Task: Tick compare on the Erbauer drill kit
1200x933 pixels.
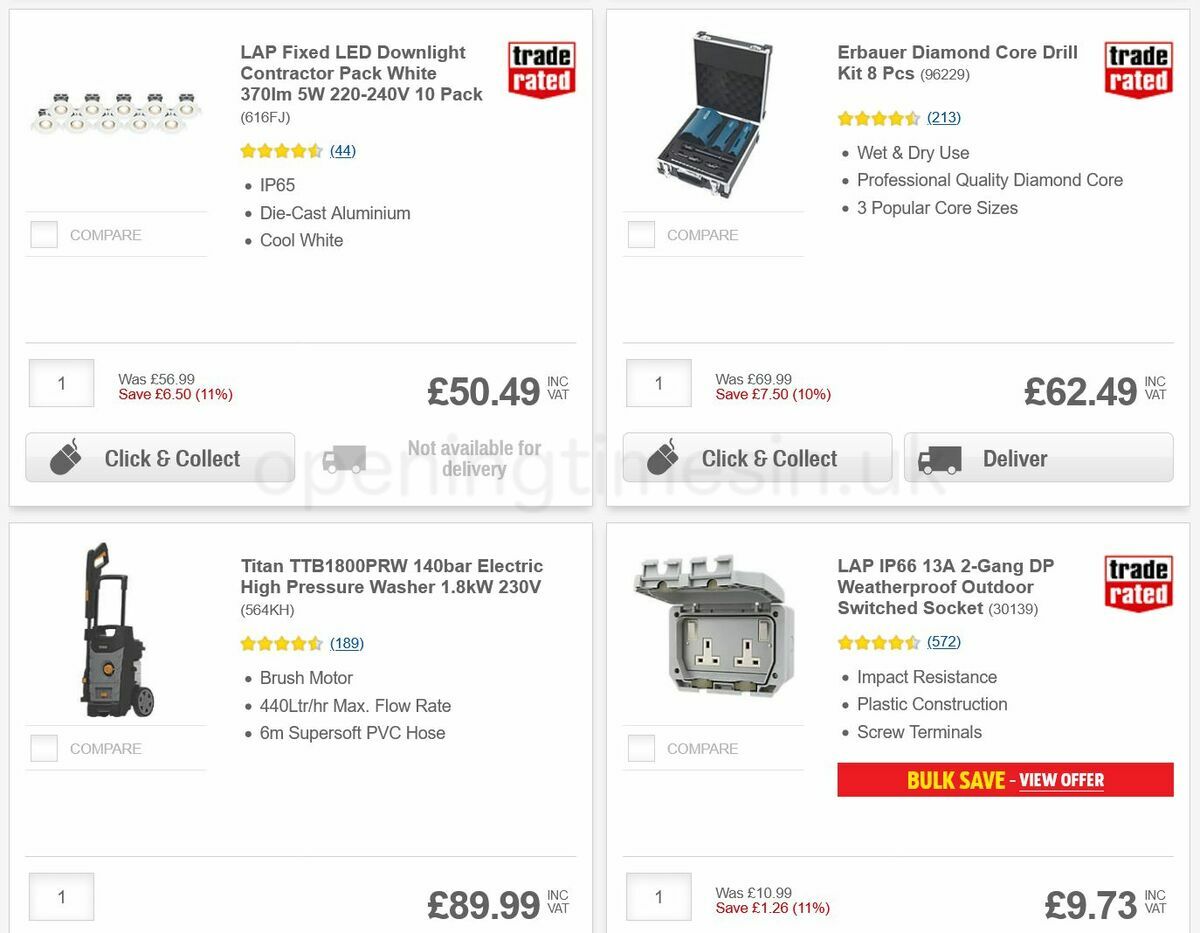Action: click(x=641, y=234)
